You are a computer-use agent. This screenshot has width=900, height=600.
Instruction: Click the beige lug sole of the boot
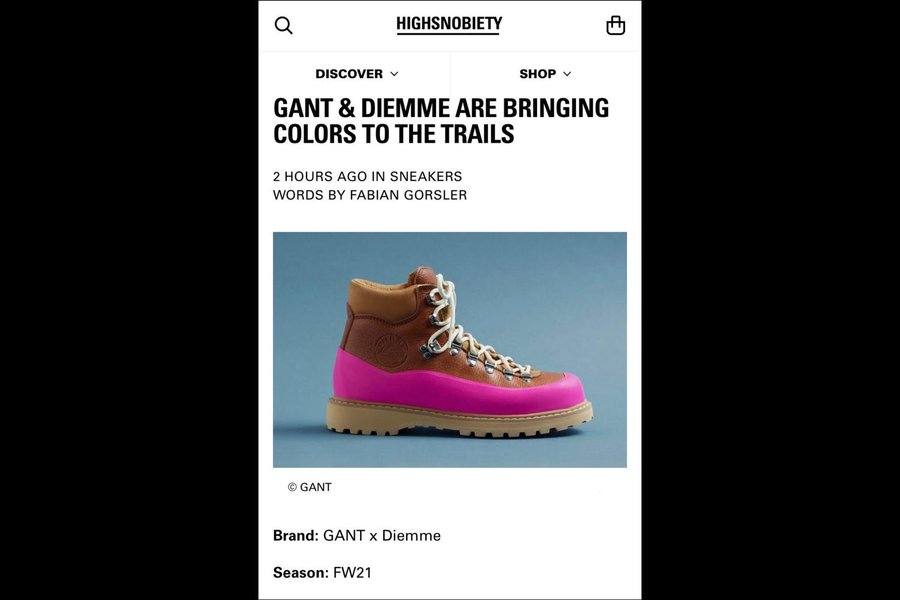click(x=459, y=418)
